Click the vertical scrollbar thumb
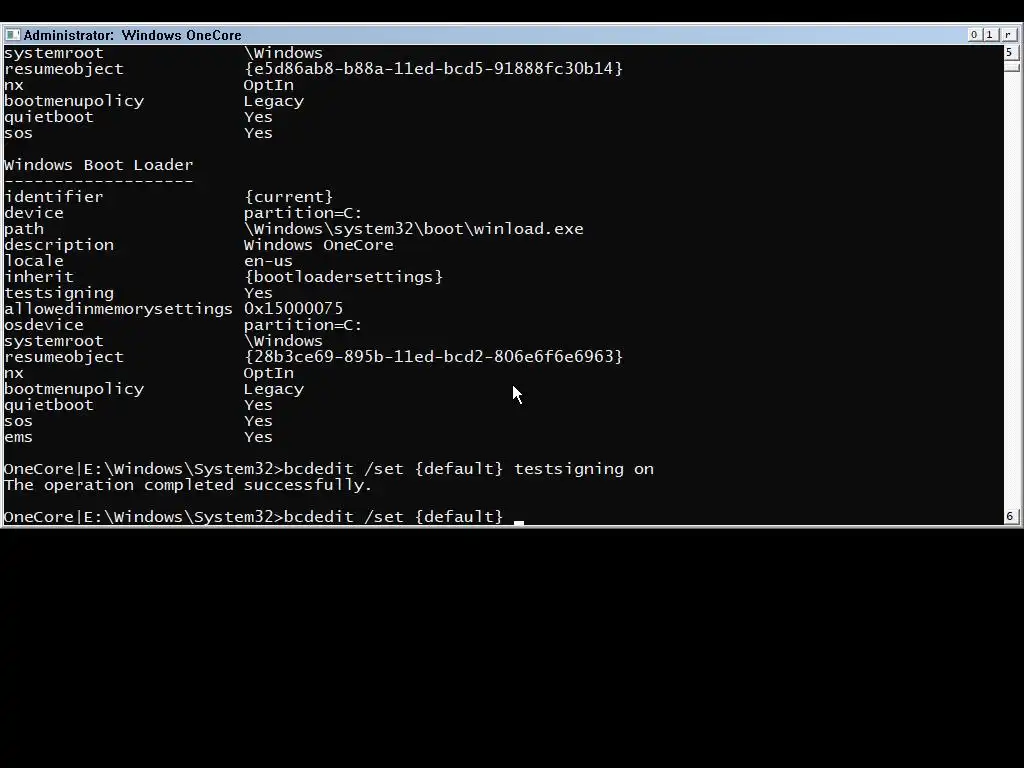 pos(1010,66)
